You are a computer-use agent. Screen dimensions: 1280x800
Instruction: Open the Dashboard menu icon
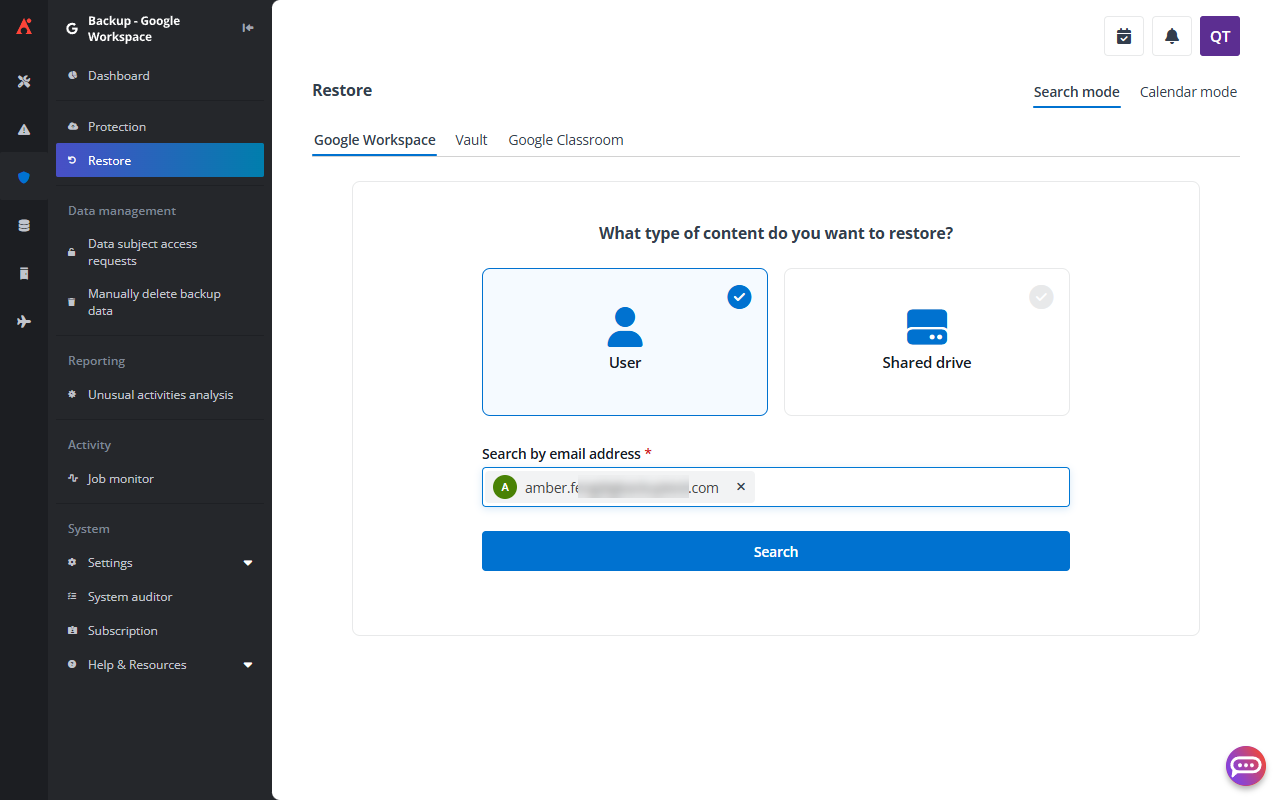[72, 75]
